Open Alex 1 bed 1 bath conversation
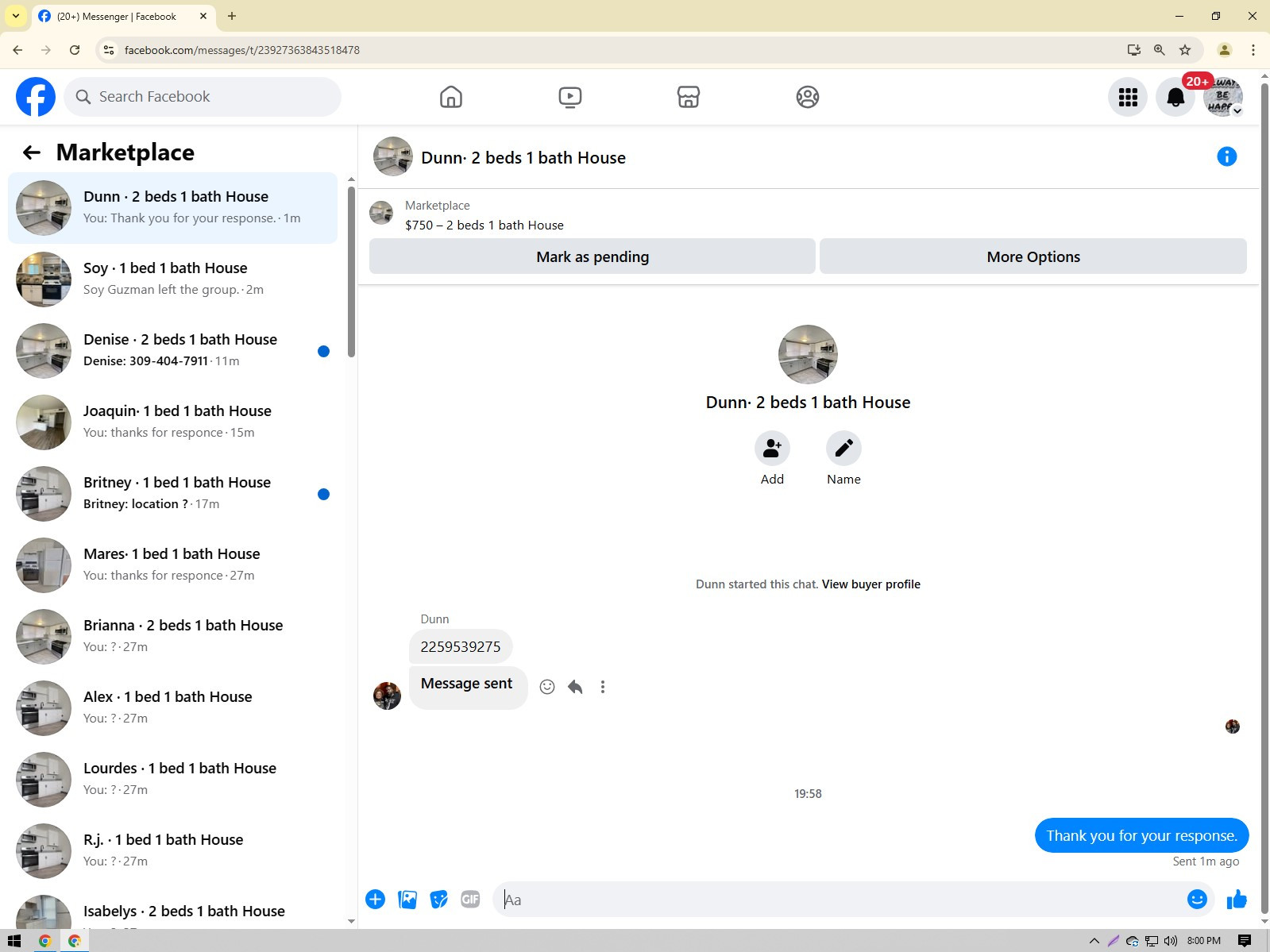The height and width of the screenshot is (952, 1270). [x=172, y=708]
